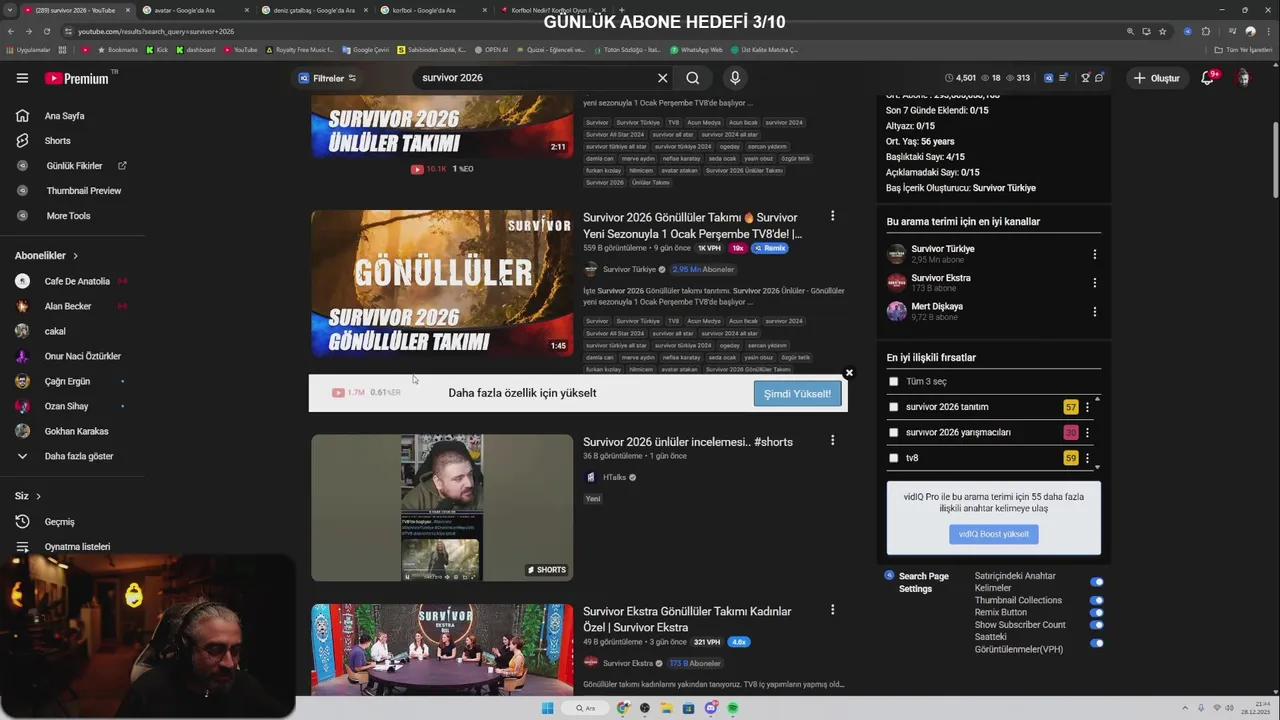Toggle Remix Button switch
Screen dimensions: 1280x720
pyautogui.click(x=1097, y=613)
